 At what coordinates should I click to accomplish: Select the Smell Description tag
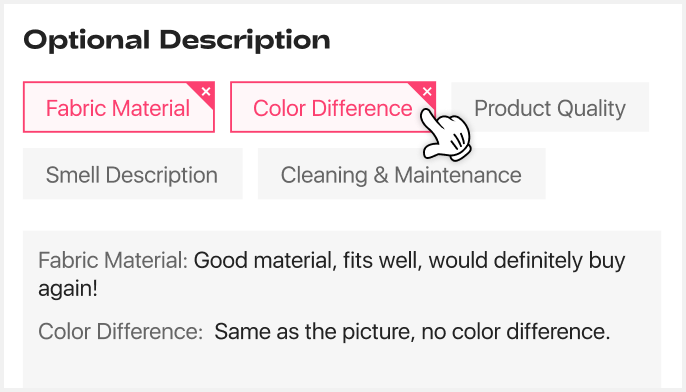[x=133, y=174]
